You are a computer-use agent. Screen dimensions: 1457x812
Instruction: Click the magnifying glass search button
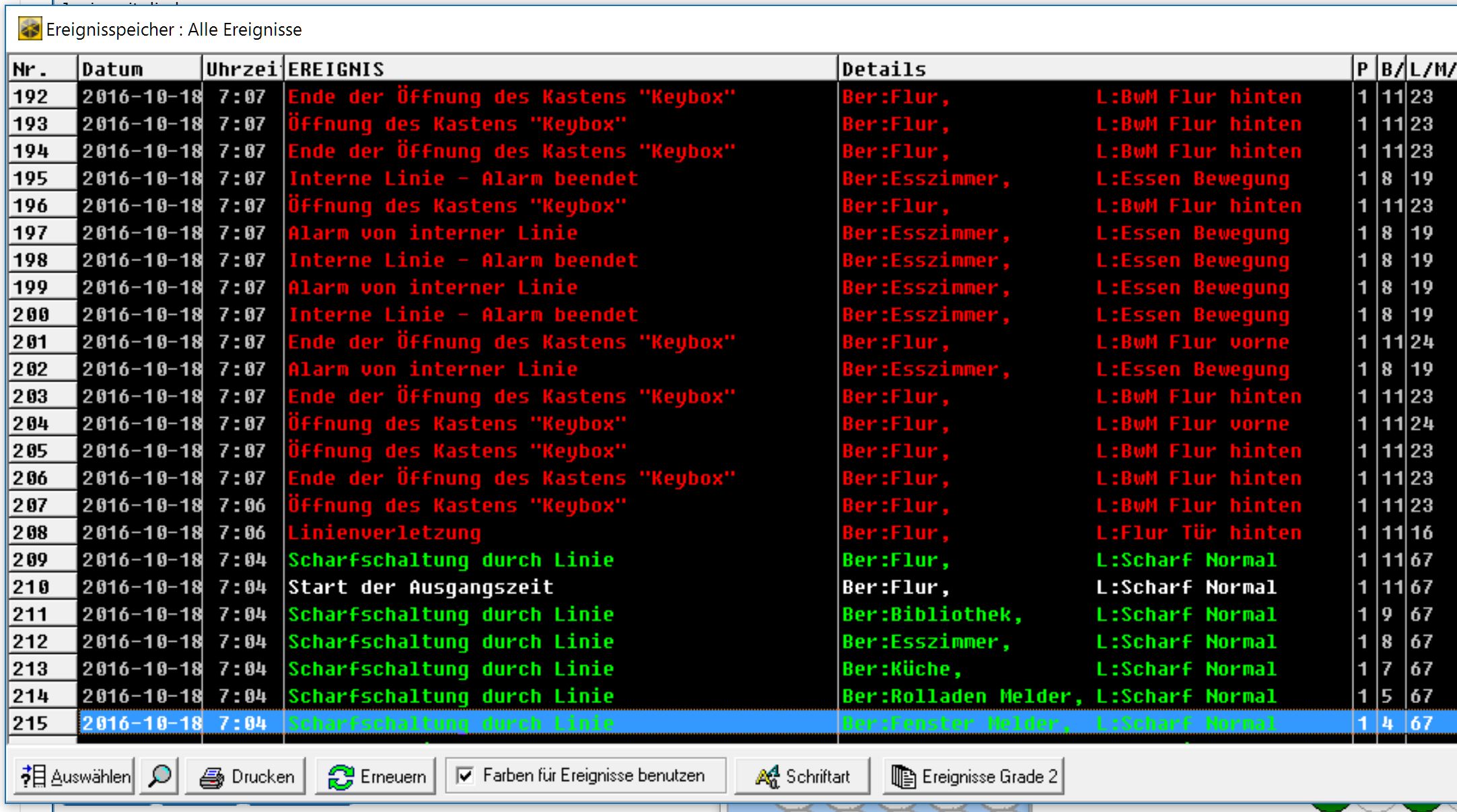(159, 776)
